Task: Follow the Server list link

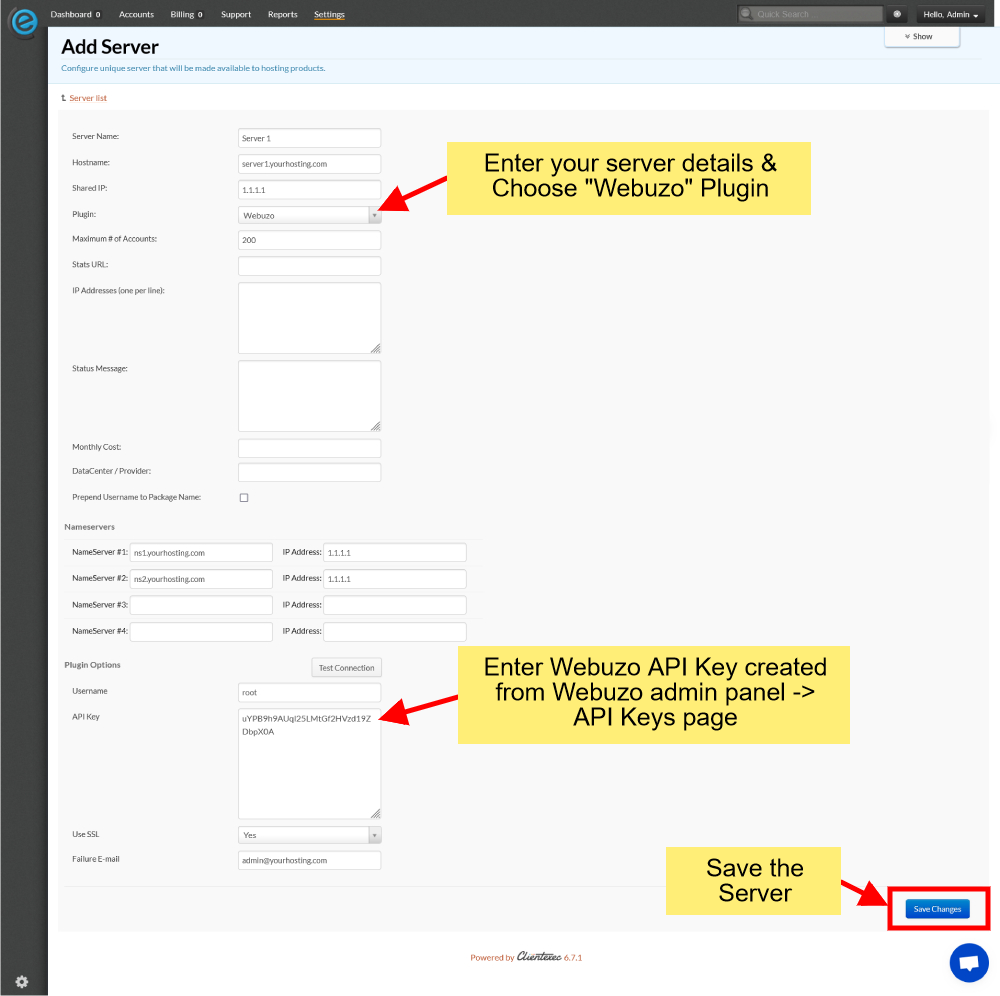Action: click(x=88, y=98)
